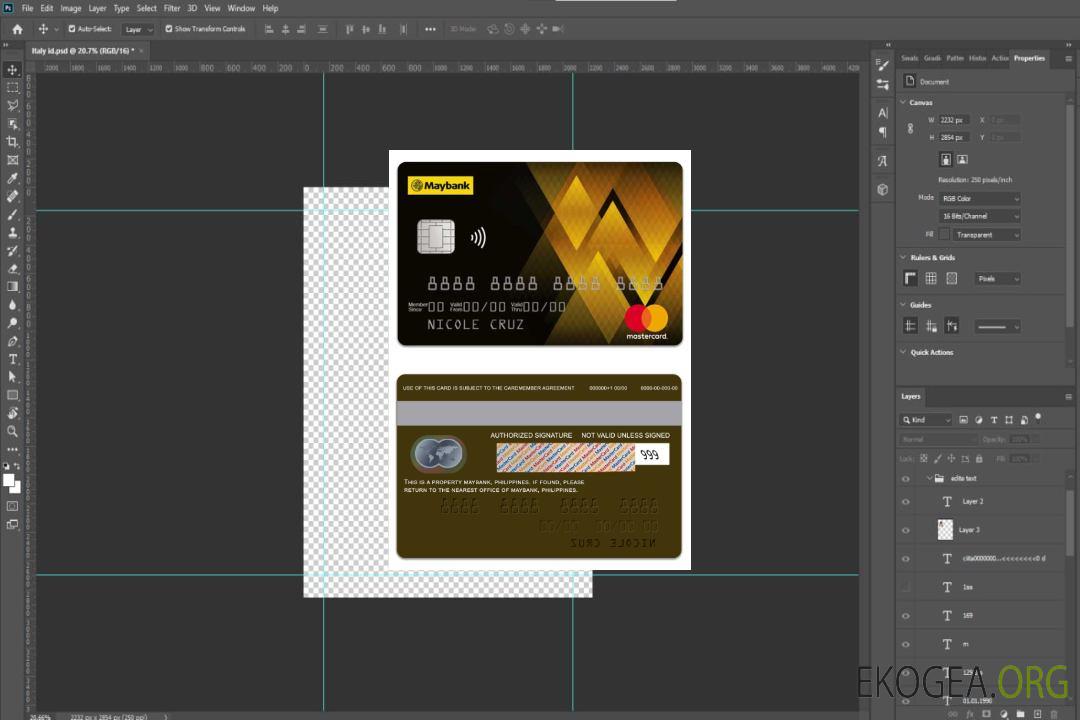This screenshot has height=720, width=1080.
Task: Open Brush Settings panel icon
Action: (883, 65)
